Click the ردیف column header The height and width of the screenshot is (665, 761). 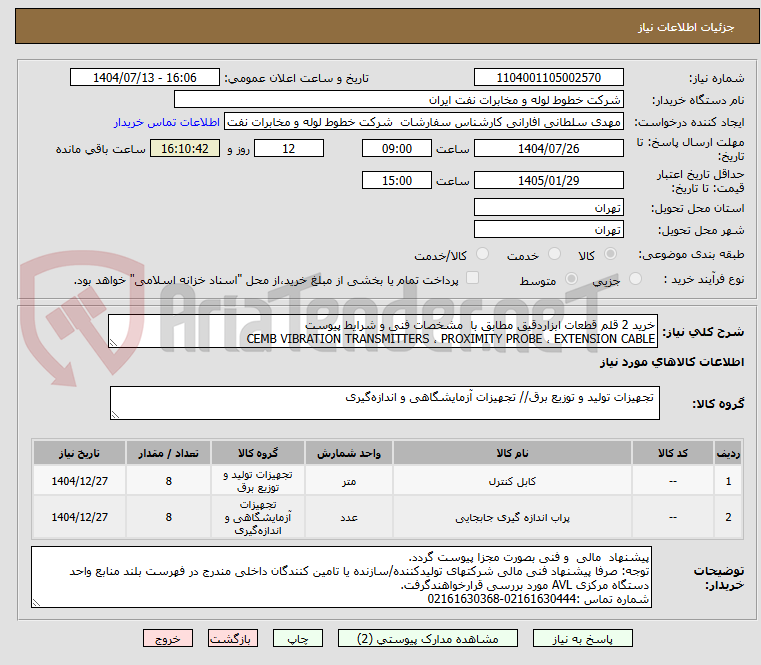click(728, 453)
